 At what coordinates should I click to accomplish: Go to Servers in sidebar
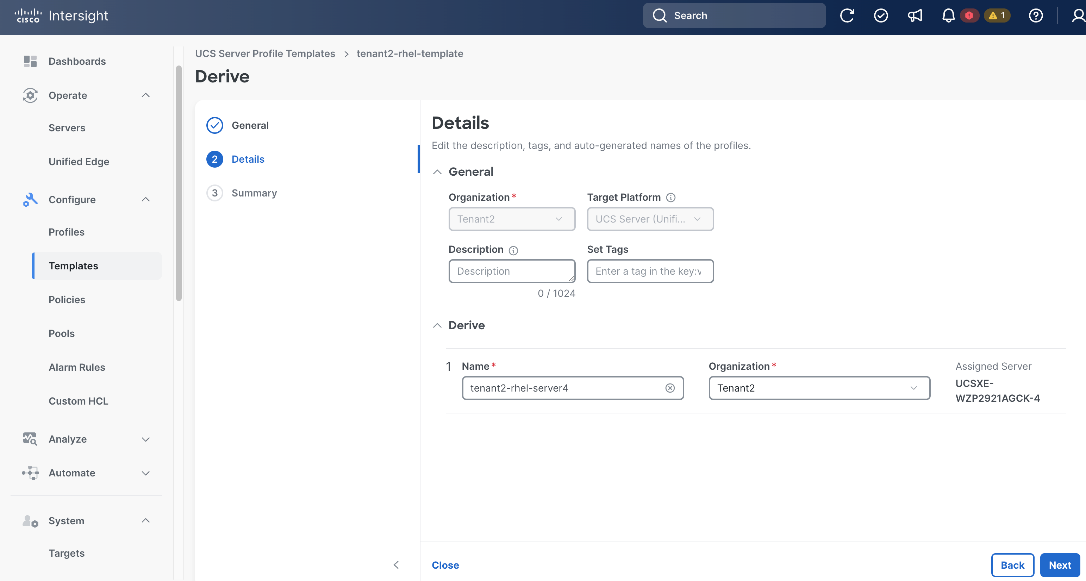[67, 128]
